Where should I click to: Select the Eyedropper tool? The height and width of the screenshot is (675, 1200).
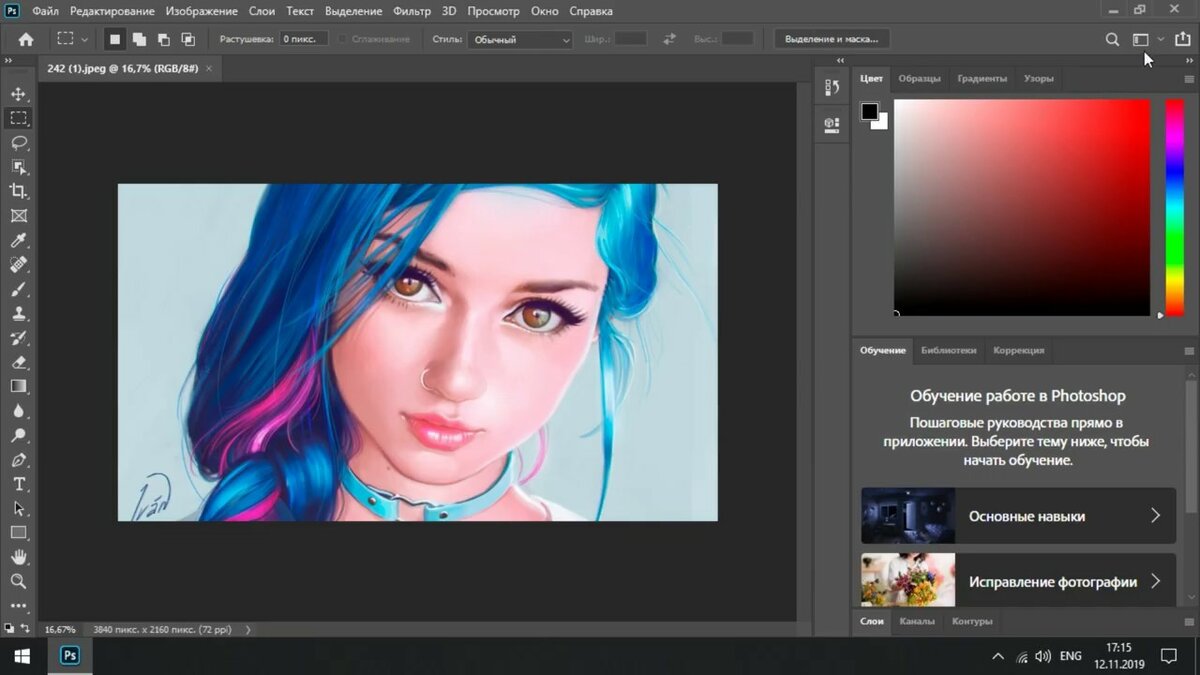click(19, 240)
